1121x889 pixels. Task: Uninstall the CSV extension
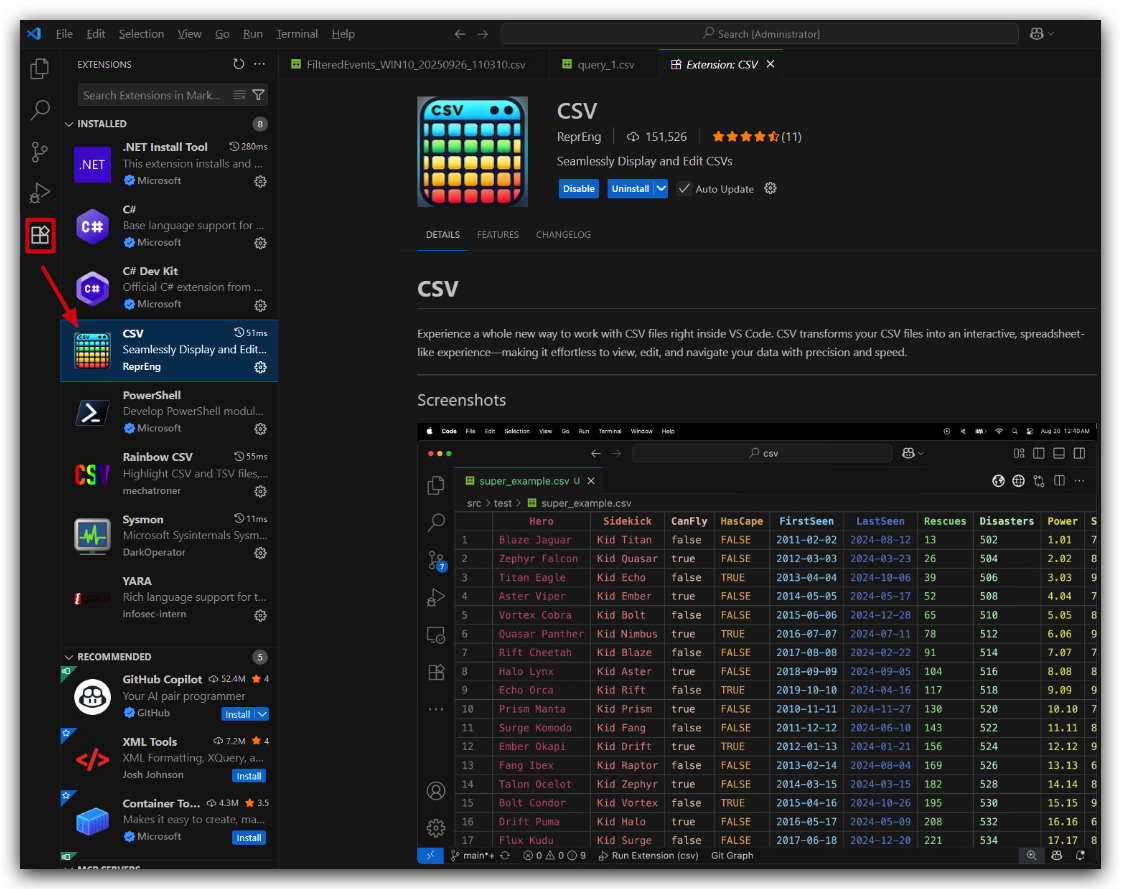pyautogui.click(x=630, y=189)
